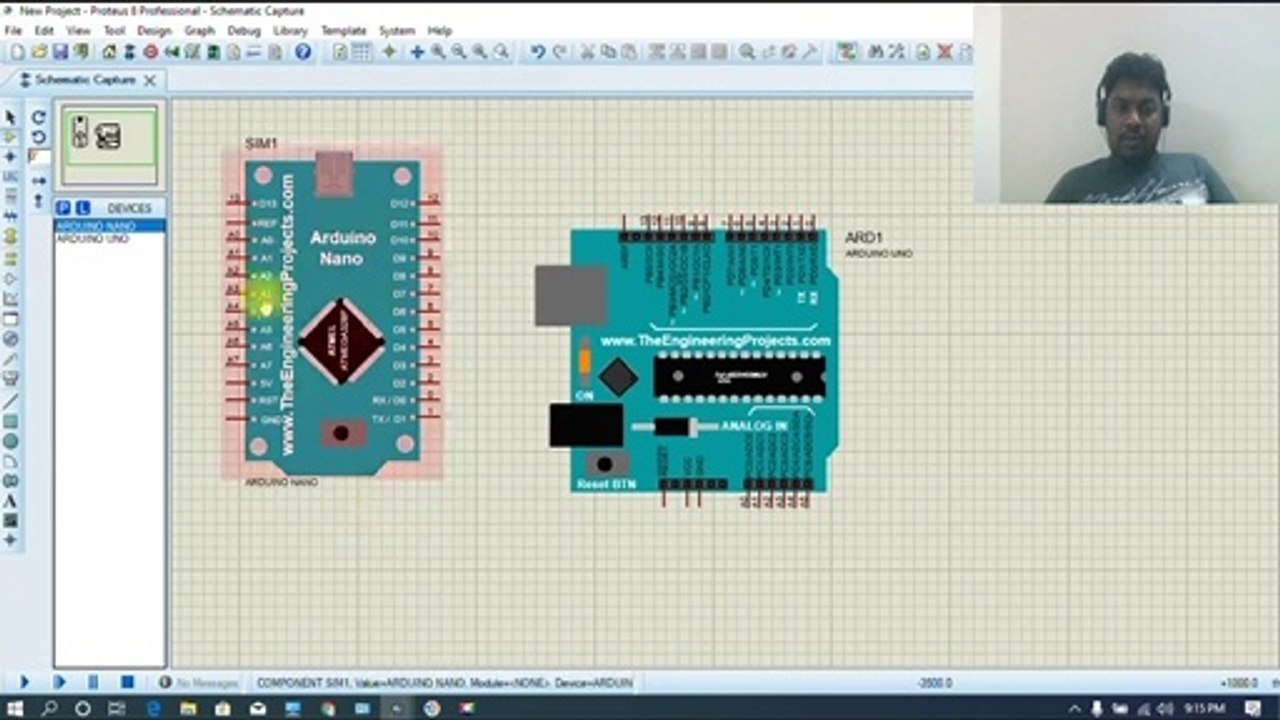Select the 2D Graphics Box tool
Screen dimensions: 1280x720
(10, 421)
